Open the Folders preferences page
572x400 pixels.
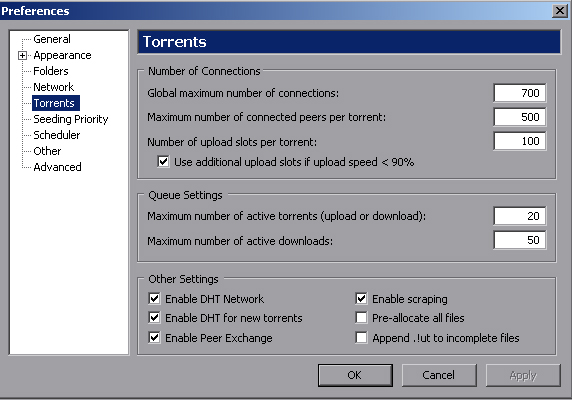click(51, 71)
